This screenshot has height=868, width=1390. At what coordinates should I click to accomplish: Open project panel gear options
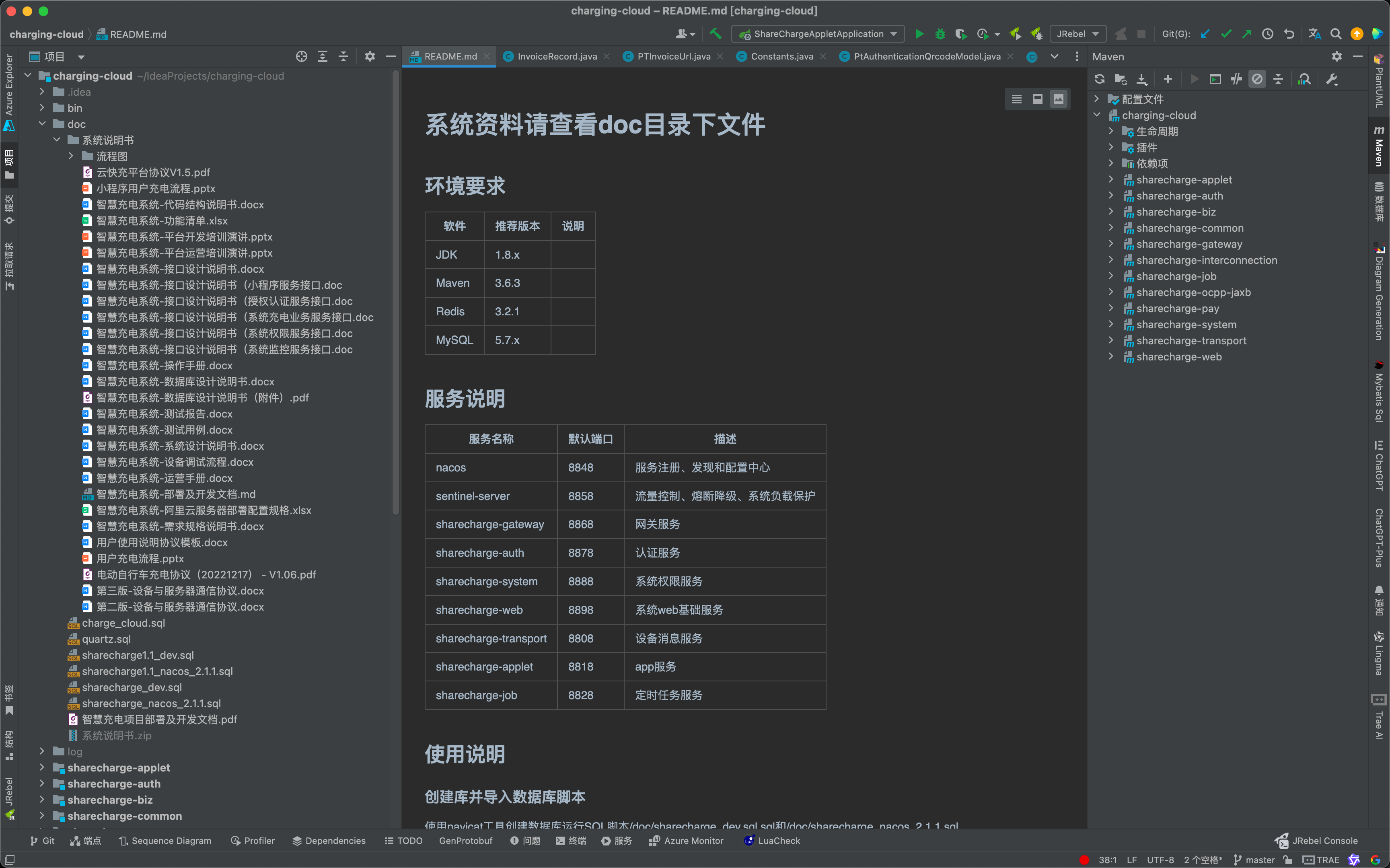pyautogui.click(x=370, y=56)
